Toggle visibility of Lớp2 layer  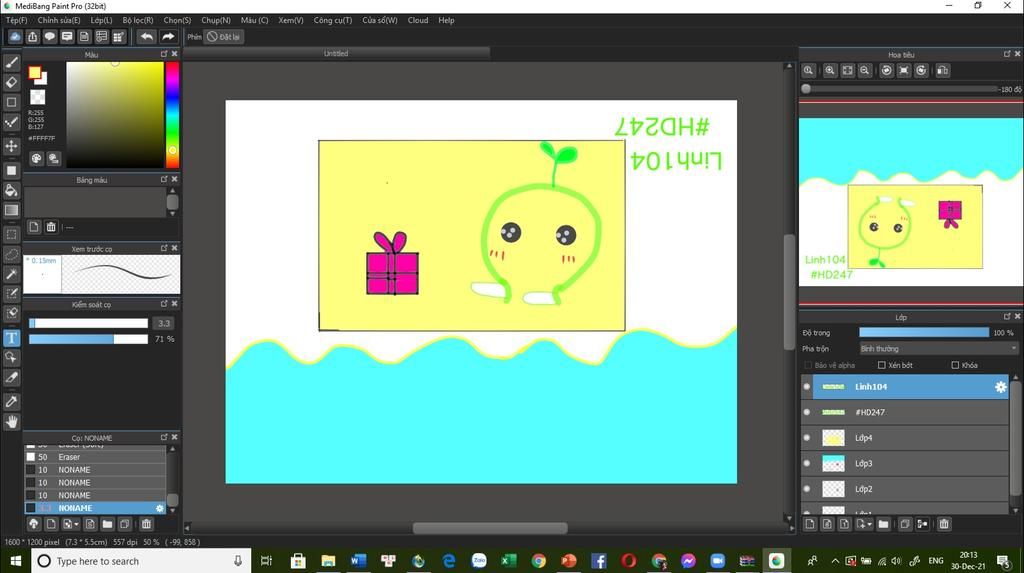[807, 489]
